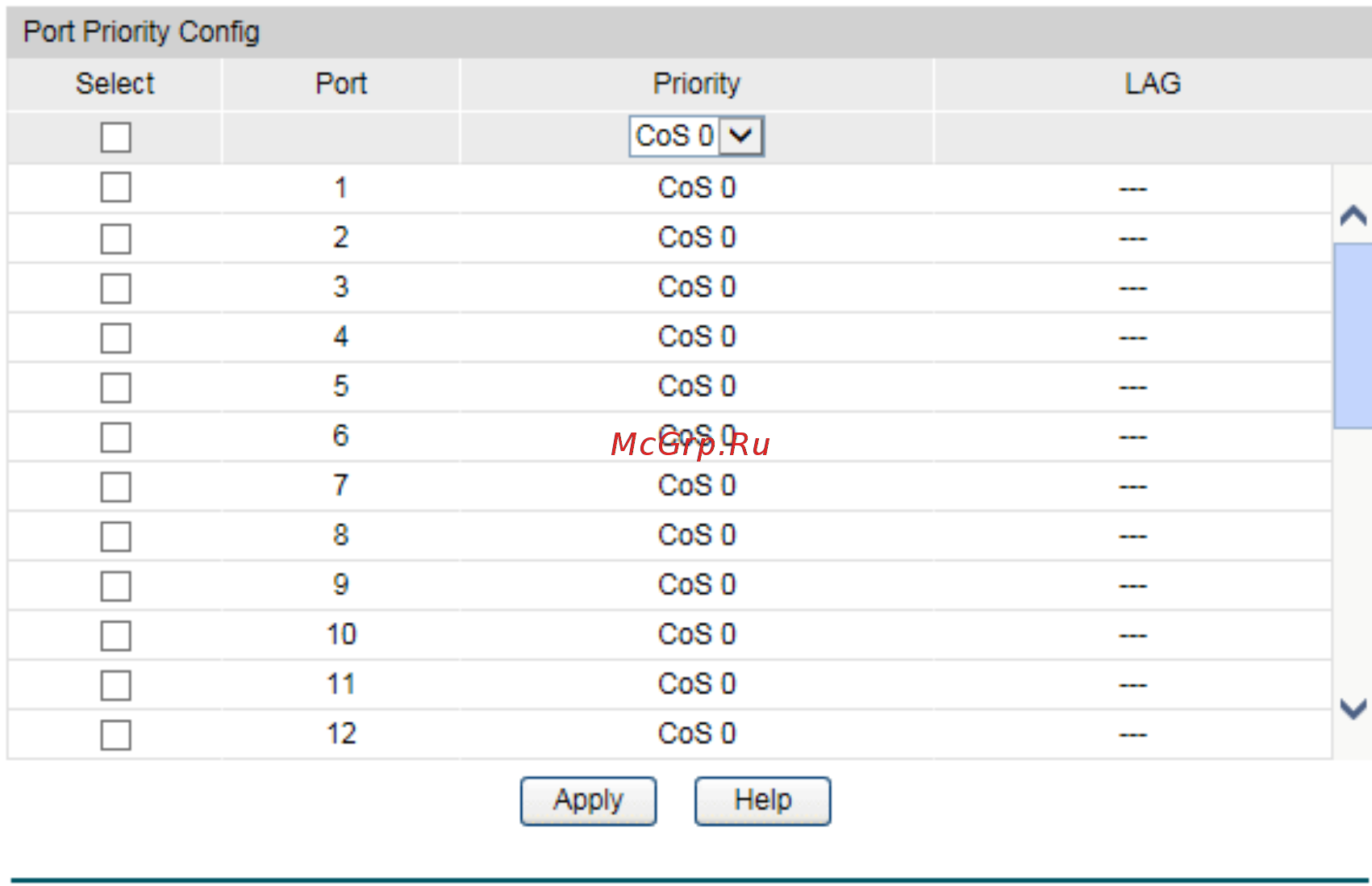Click the scrollbar track below the thumb
This screenshot has height=886, width=1372.
1353,557
